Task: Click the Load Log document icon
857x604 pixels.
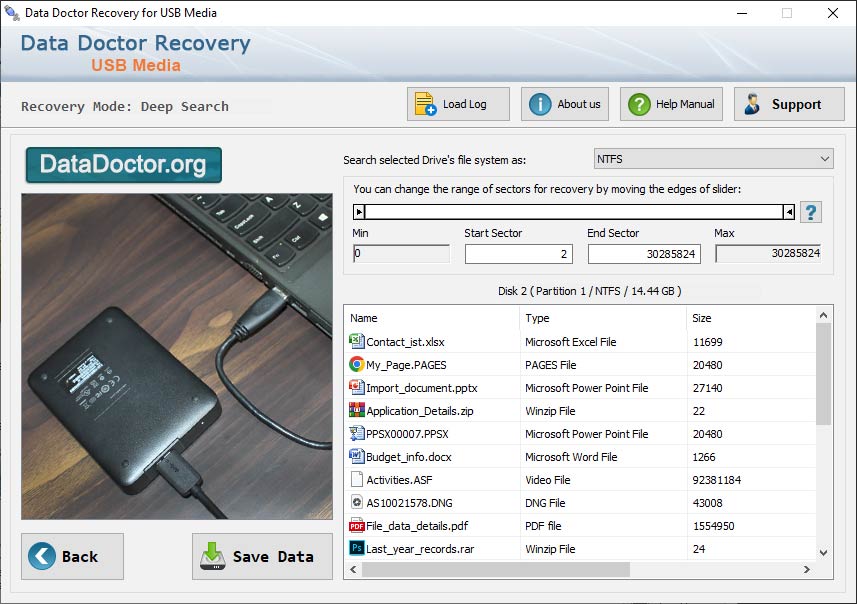Action: click(425, 104)
